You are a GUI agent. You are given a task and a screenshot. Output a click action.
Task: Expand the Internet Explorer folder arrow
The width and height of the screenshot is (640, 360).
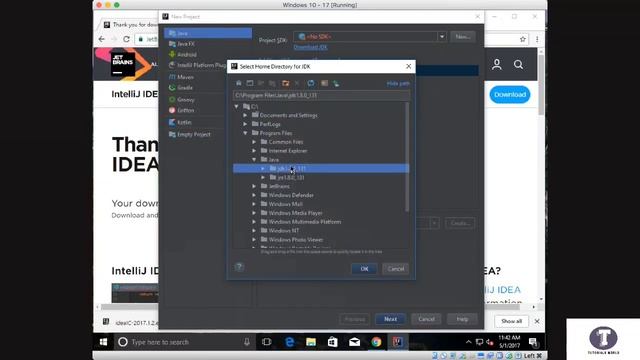(x=254, y=151)
